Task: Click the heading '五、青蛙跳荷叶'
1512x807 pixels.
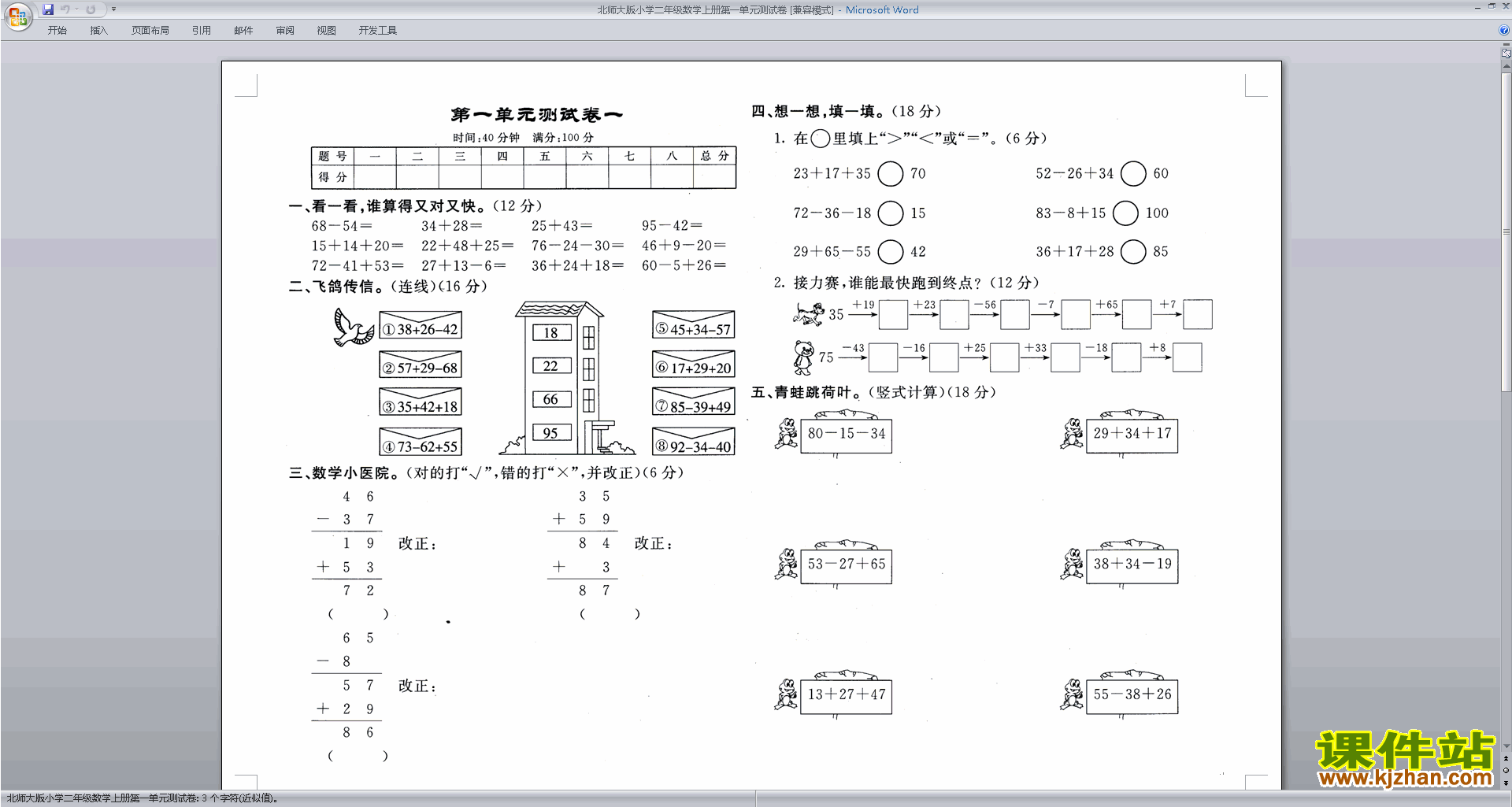Action: 806,392
